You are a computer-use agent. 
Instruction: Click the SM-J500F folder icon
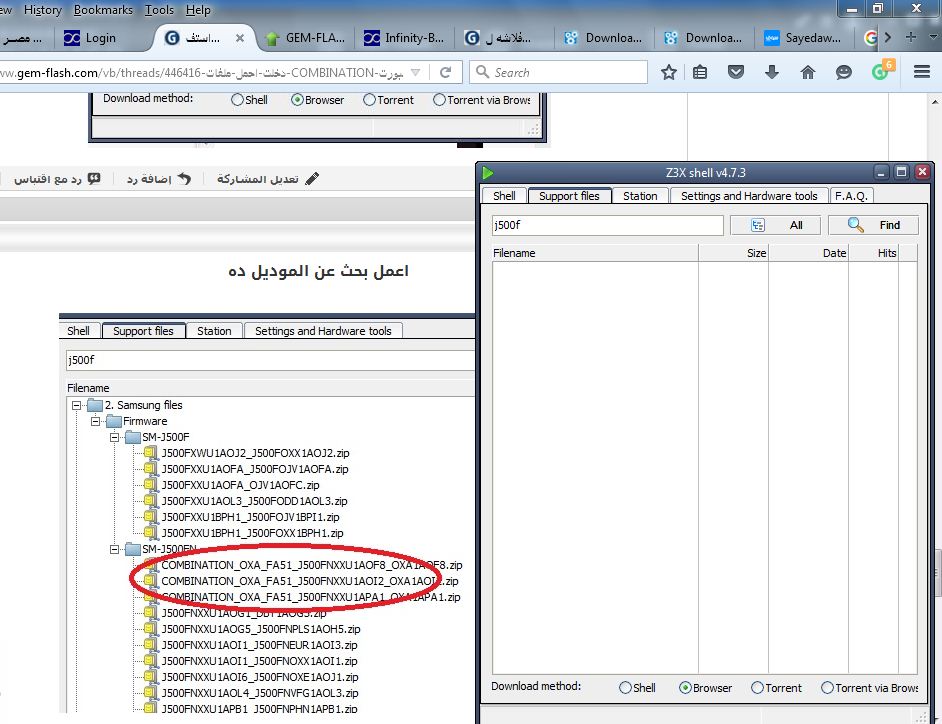tap(132, 437)
